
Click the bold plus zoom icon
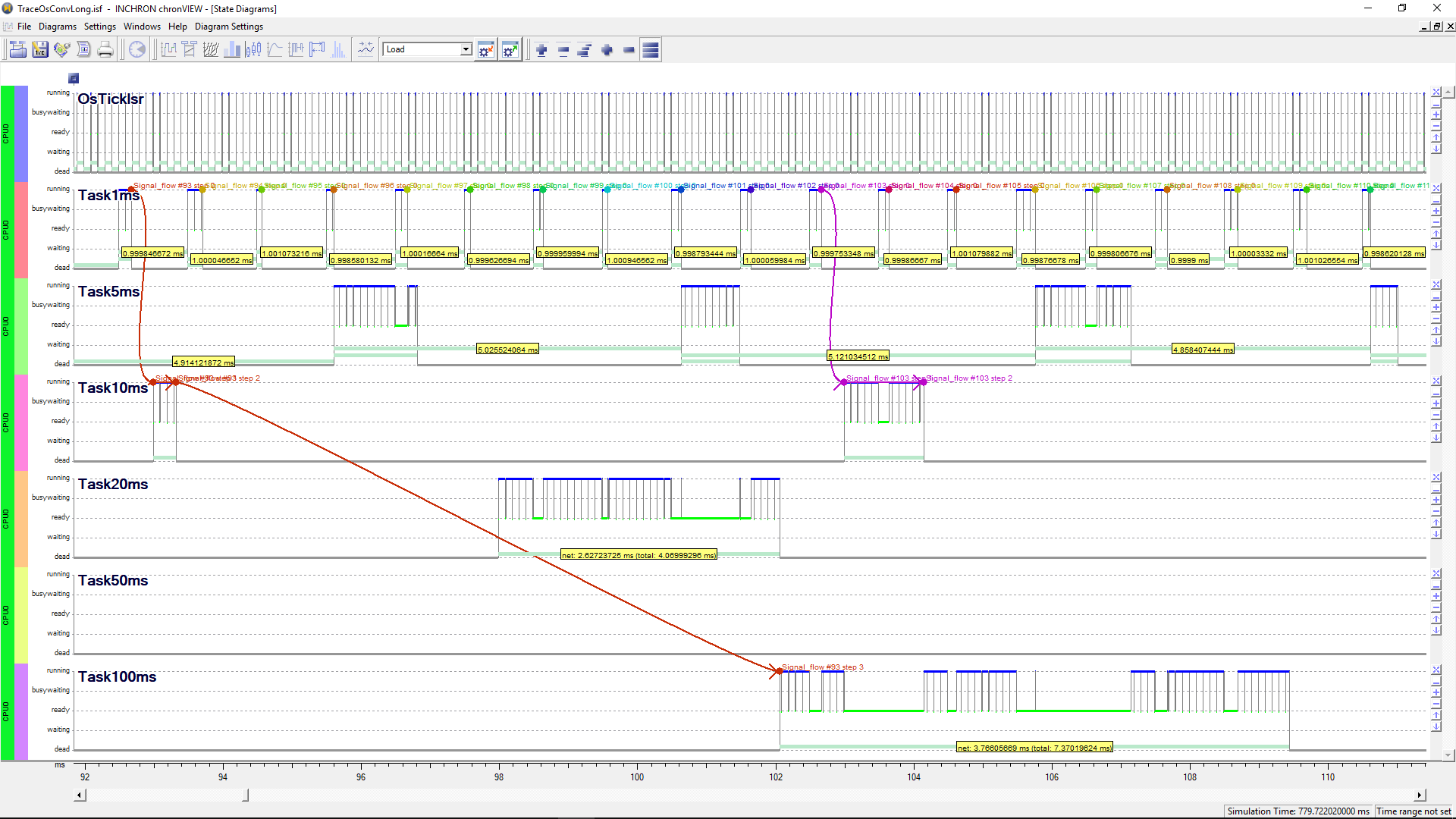(607, 50)
